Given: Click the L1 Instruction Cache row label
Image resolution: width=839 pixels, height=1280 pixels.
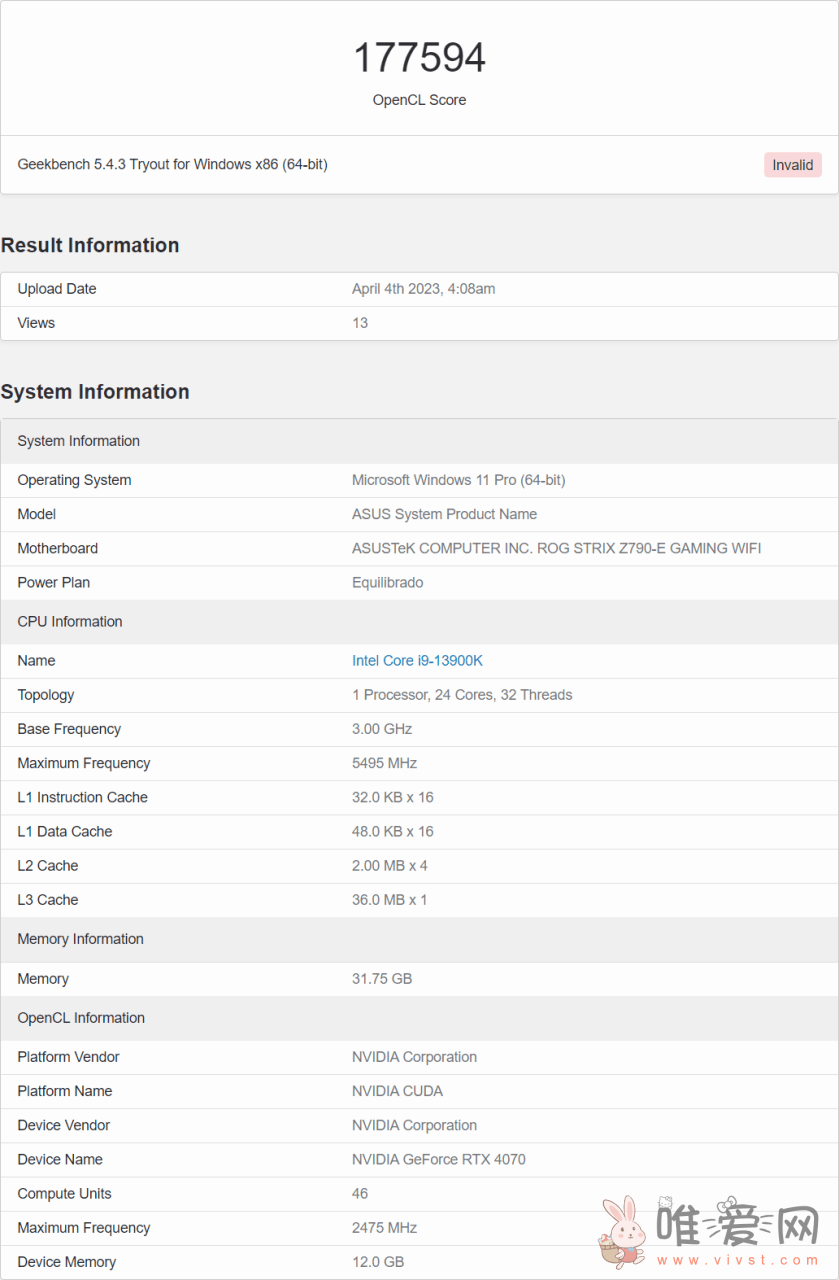Looking at the screenshot, I should point(83,797).
